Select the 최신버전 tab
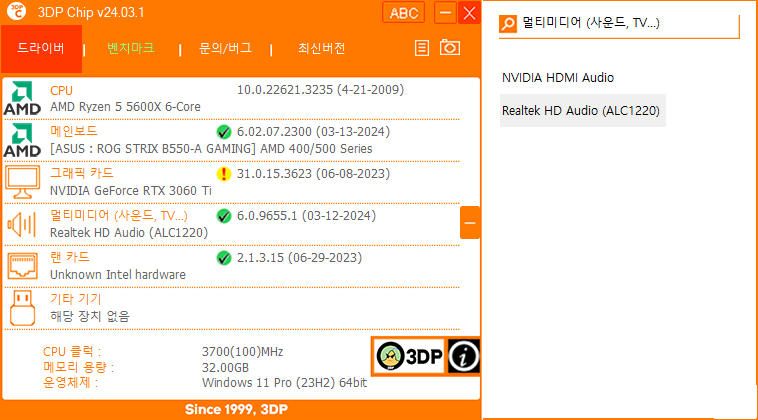 [x=321, y=48]
